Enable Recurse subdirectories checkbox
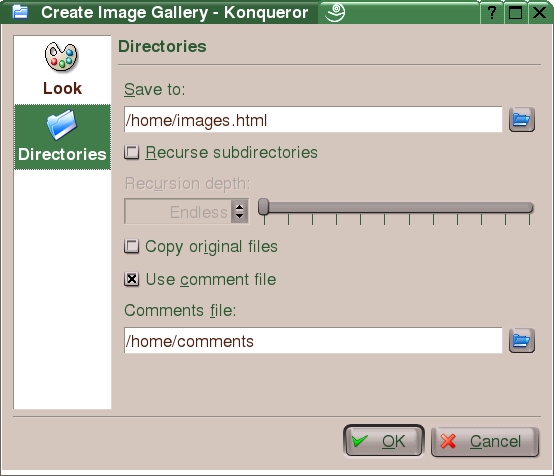 pyautogui.click(x=131, y=152)
